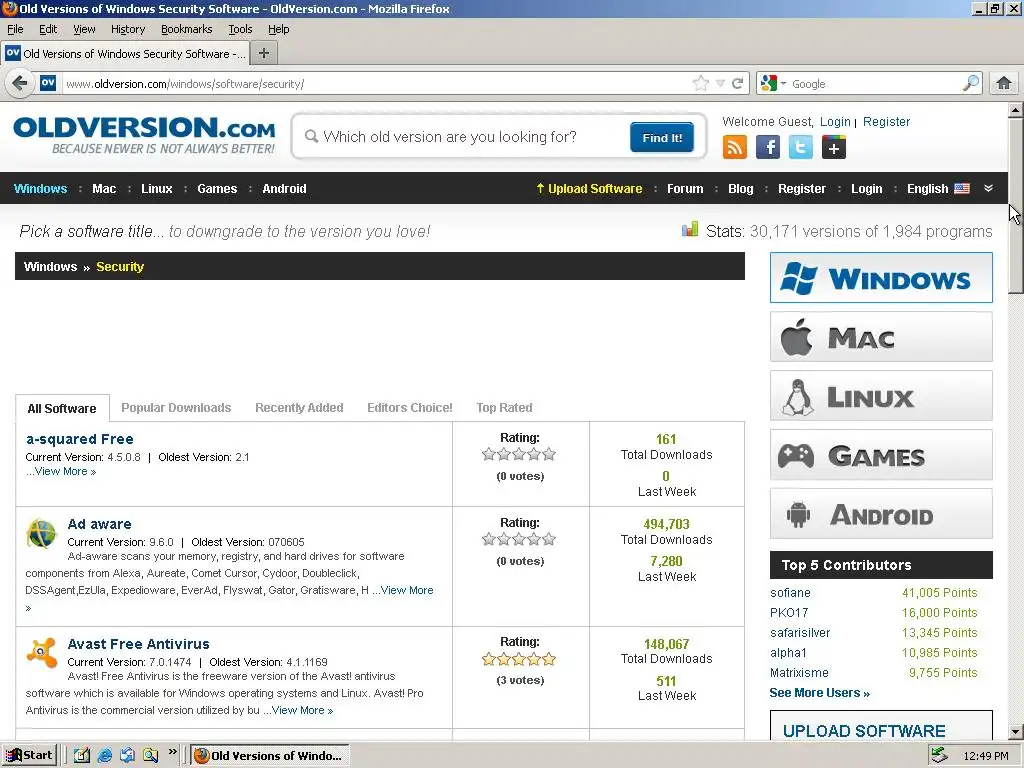Rate Ad aware using its star row

(519, 539)
